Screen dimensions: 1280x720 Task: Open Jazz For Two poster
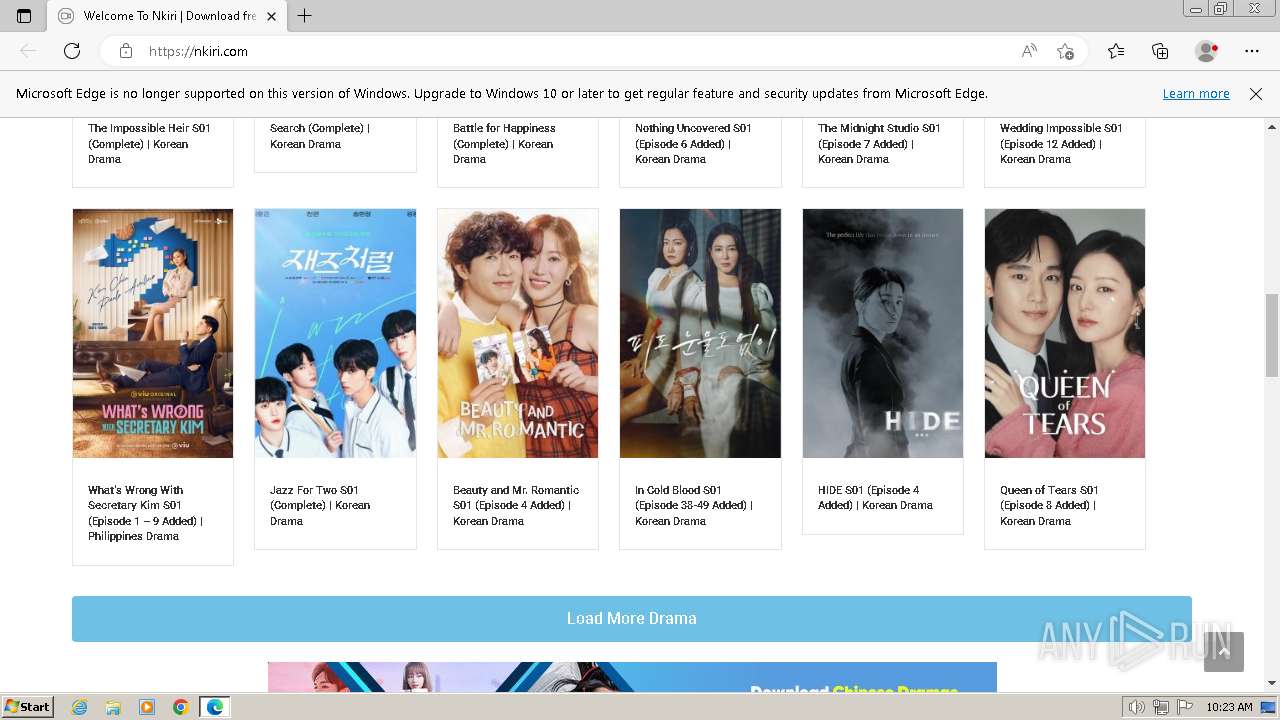click(335, 333)
